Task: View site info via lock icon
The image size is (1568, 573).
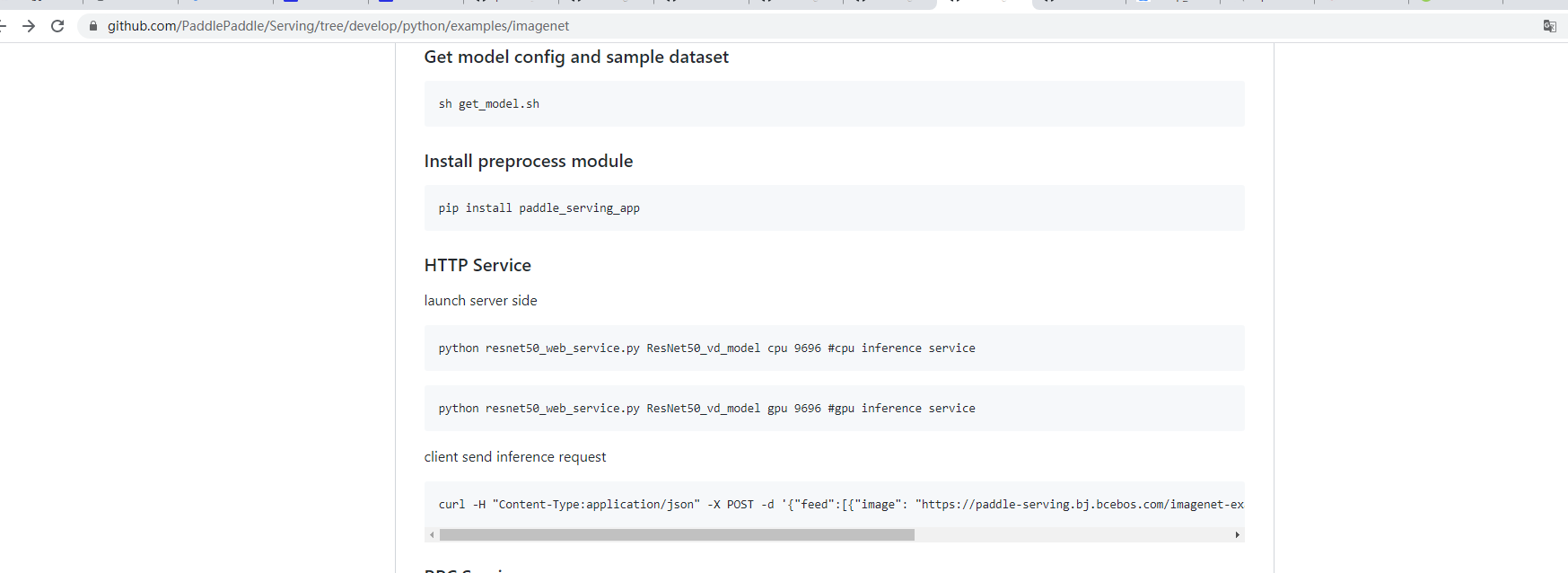Action: coord(93,26)
